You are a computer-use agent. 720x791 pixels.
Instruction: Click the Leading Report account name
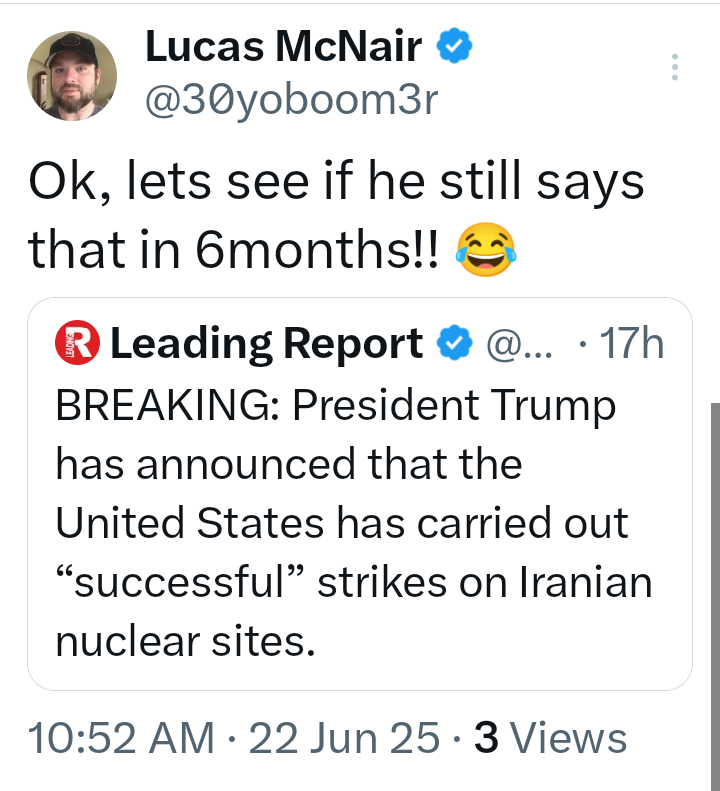(266, 344)
